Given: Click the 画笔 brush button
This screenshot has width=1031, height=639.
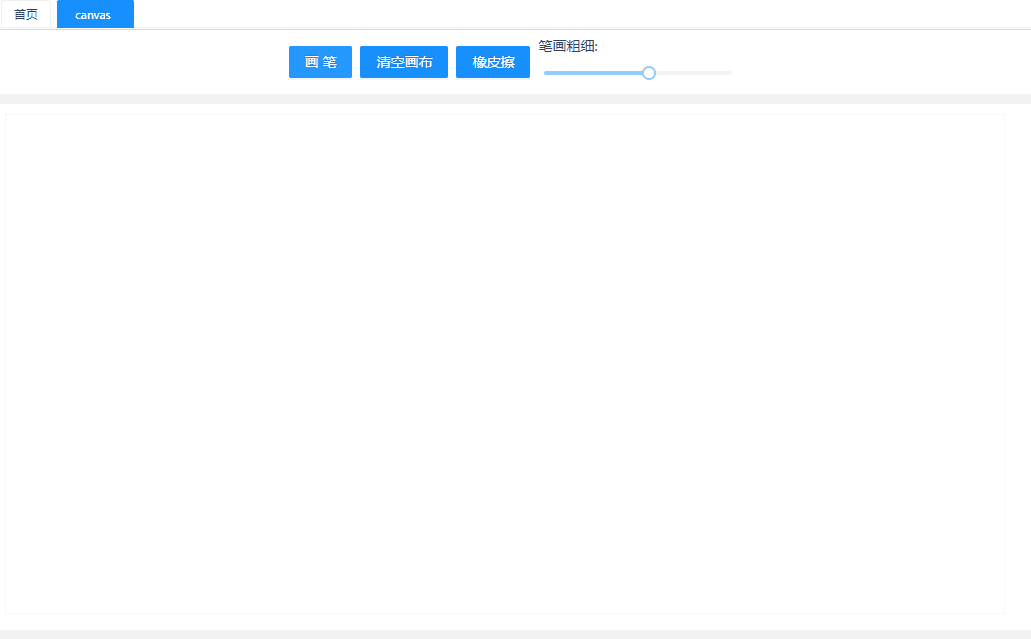Looking at the screenshot, I should [320, 62].
